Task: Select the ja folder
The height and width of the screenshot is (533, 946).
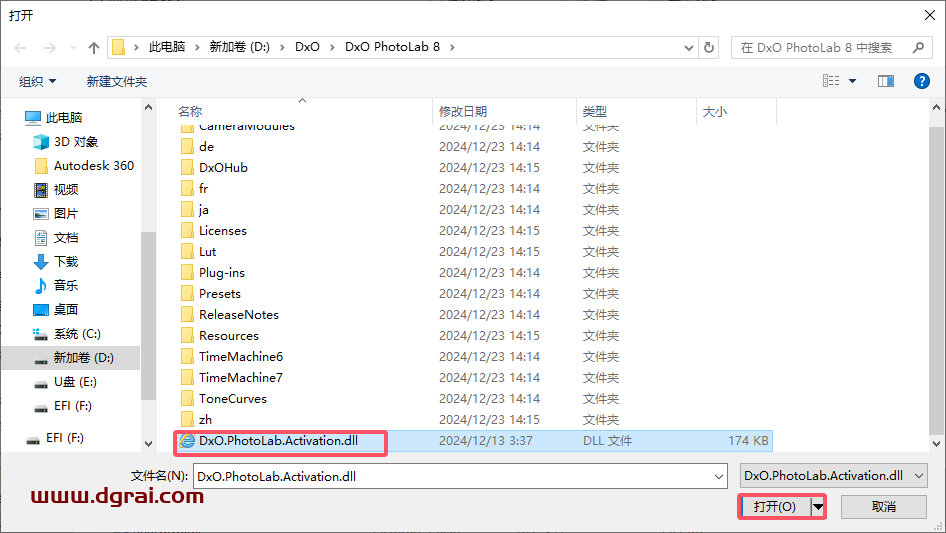Action: pos(203,209)
